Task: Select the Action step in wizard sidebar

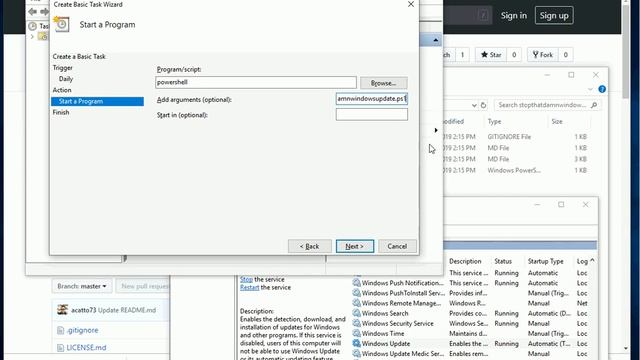Action: (x=62, y=90)
